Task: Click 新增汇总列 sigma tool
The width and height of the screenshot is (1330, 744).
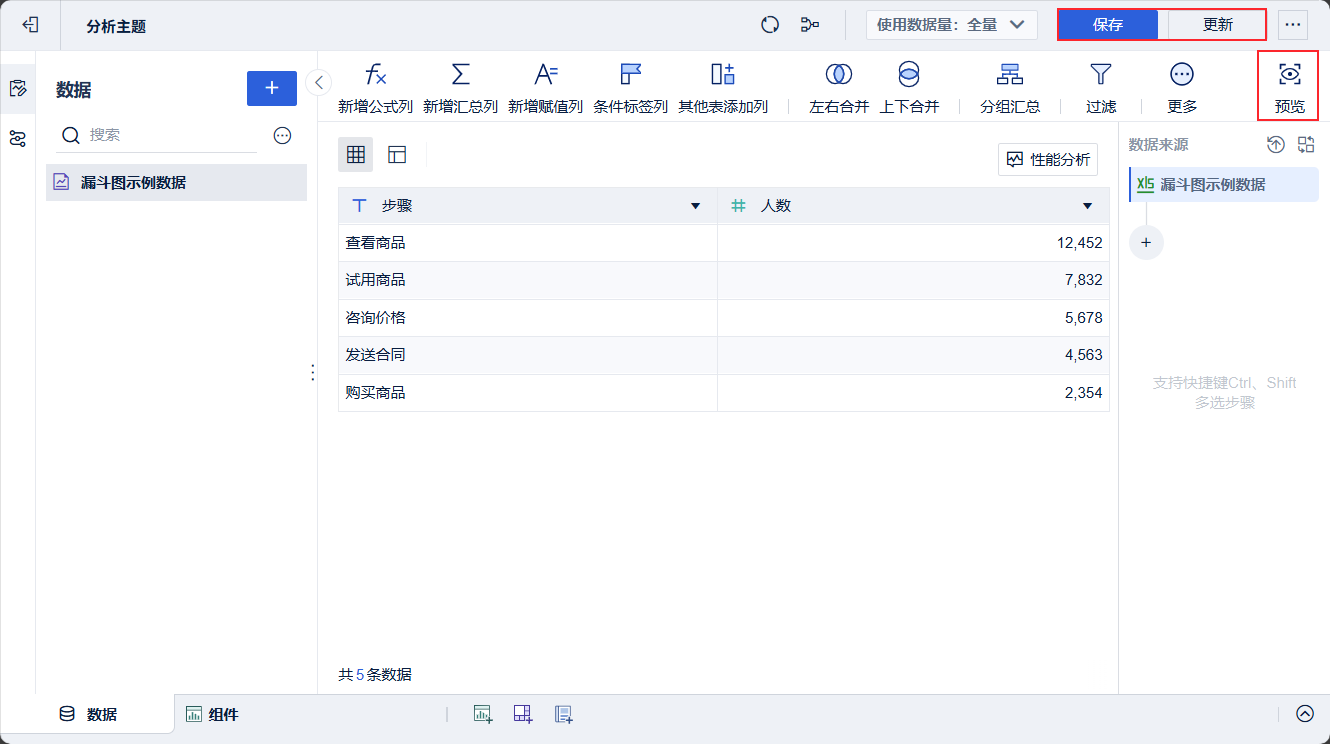Action: pyautogui.click(x=460, y=88)
